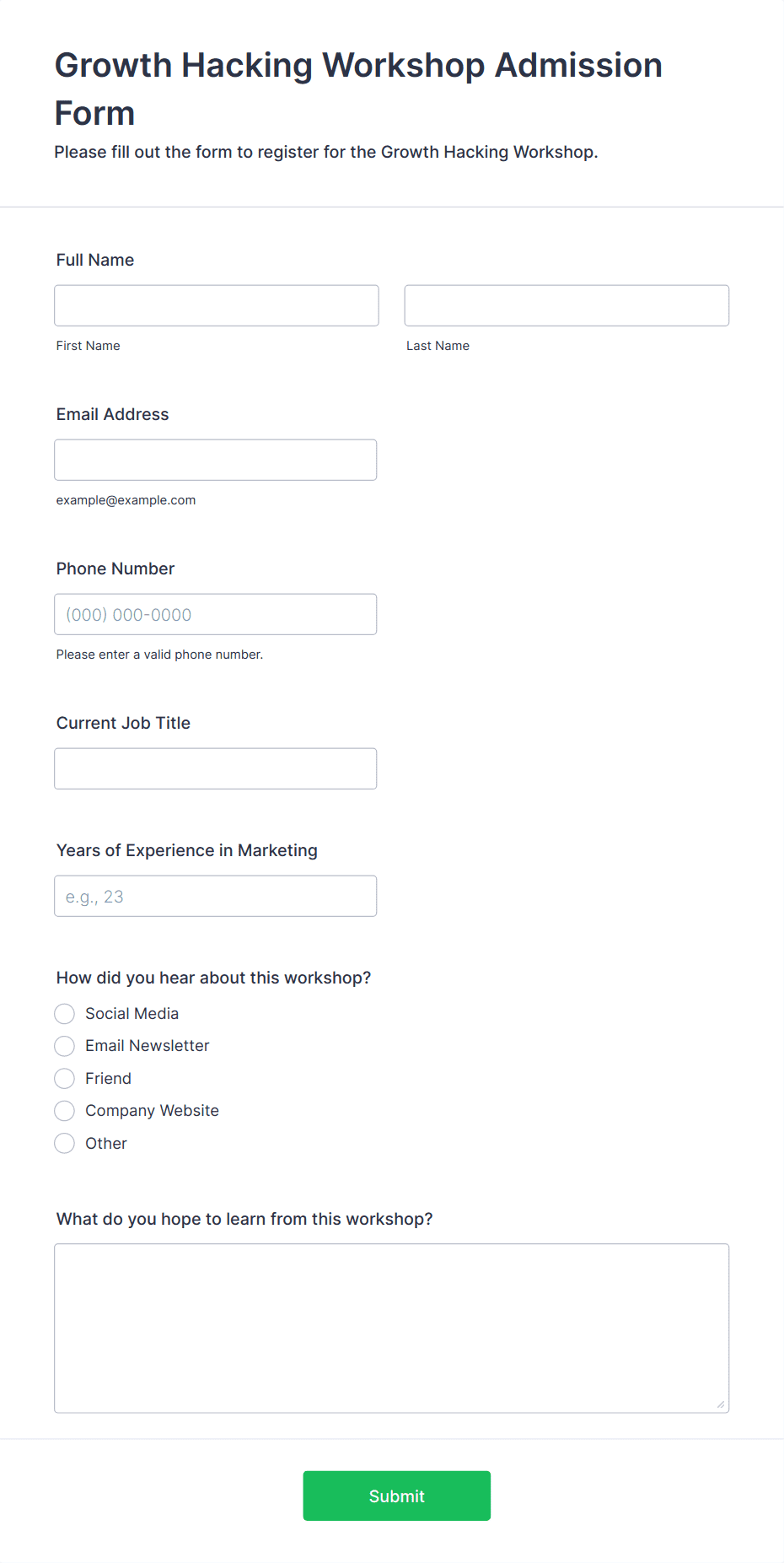Select the Friend radio button
Viewport: 784px width, 1563px height.
(x=65, y=1079)
